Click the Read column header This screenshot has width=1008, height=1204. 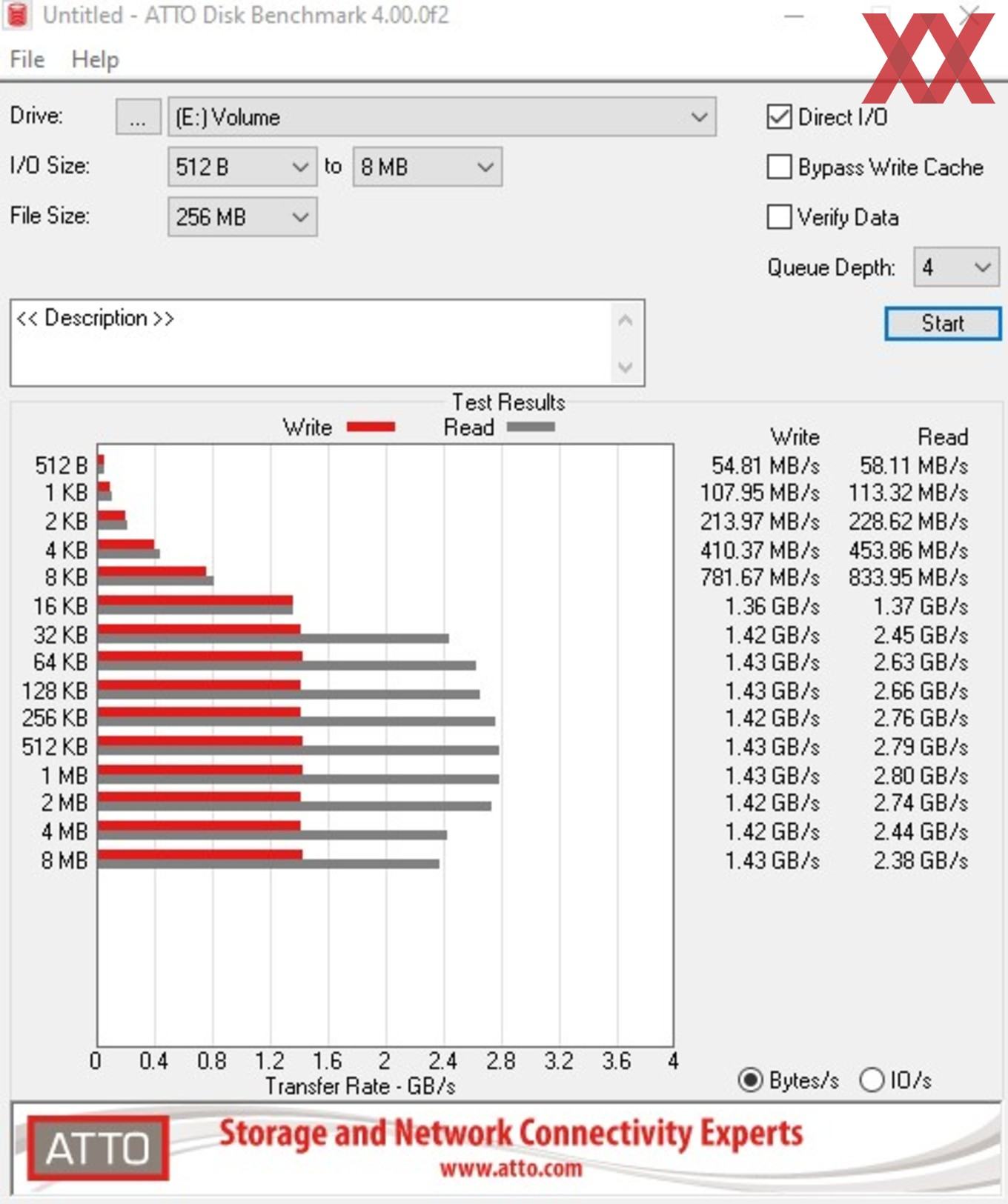pyautogui.click(x=943, y=436)
